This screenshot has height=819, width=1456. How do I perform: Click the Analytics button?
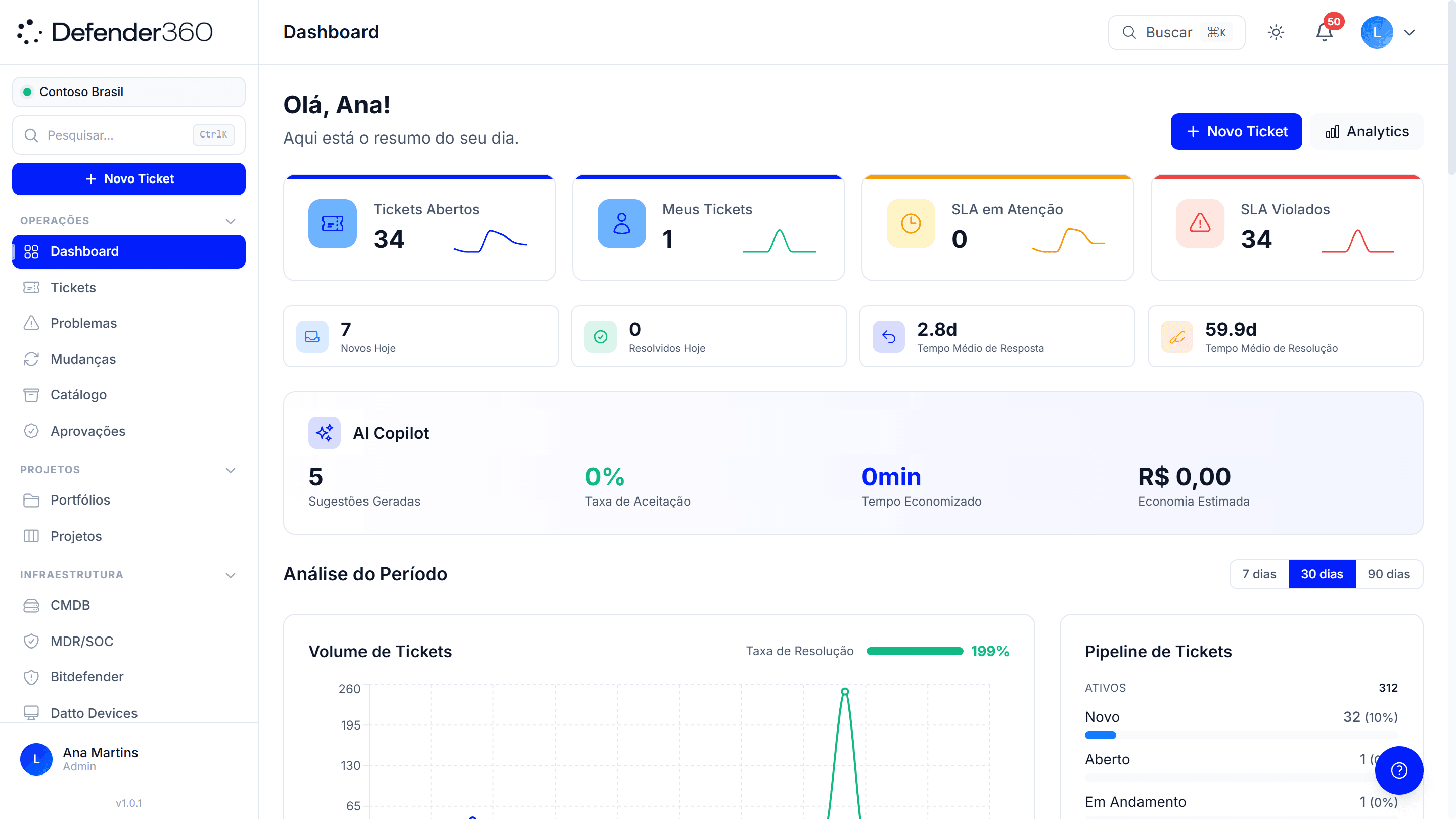tap(1367, 131)
